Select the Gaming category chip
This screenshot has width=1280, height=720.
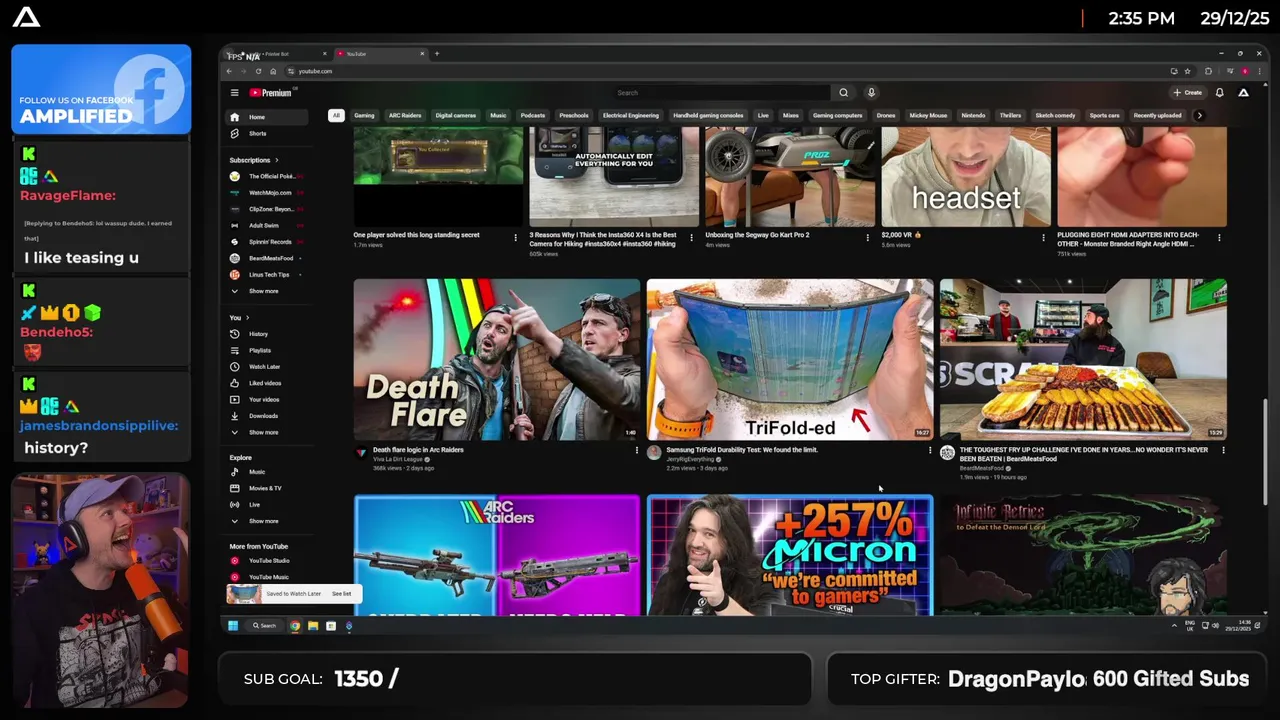[x=364, y=115]
